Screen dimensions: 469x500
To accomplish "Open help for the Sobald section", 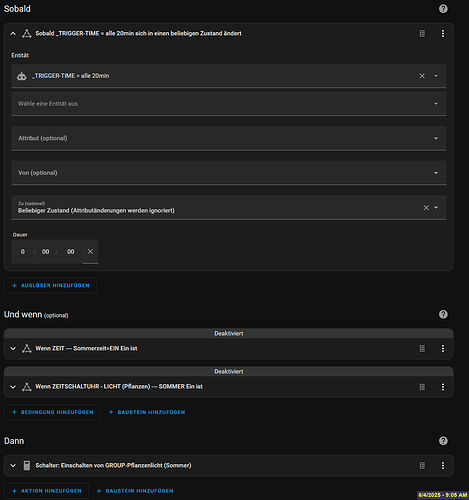I will (x=443, y=9).
